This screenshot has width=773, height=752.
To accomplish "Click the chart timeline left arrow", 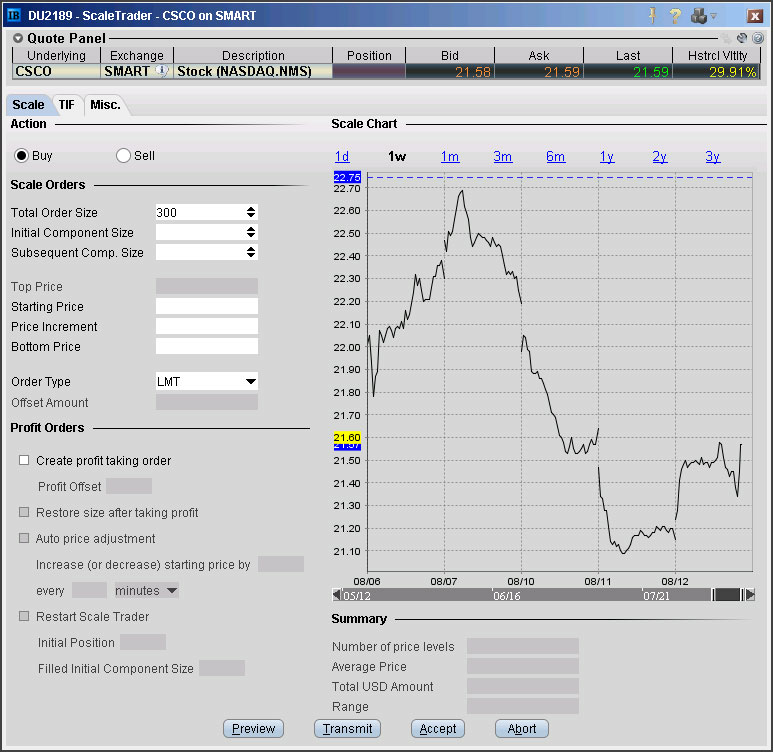I will [x=336, y=595].
